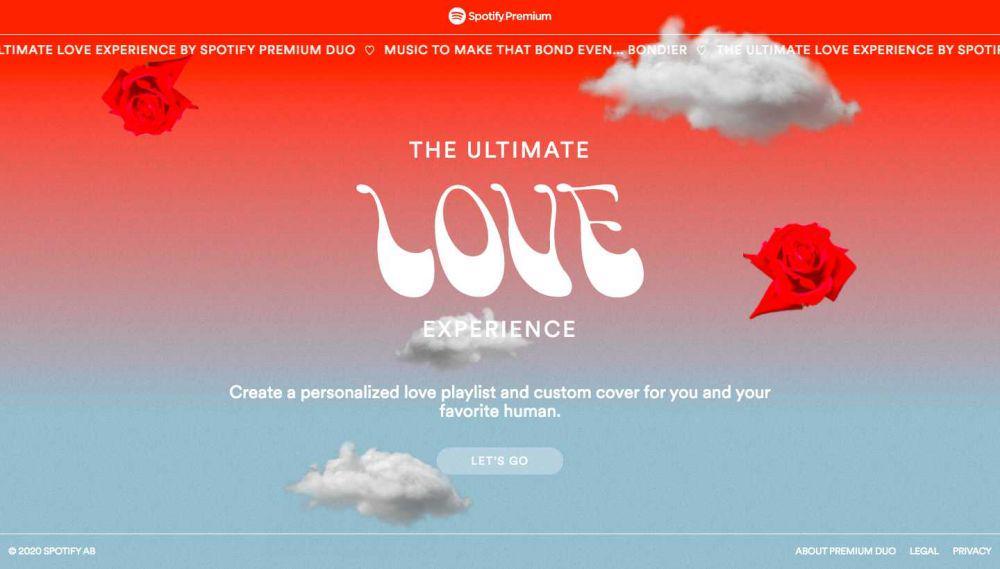Click the heart symbol after PREMIUM DUO
This screenshot has height=569, width=1000.
tap(369, 50)
